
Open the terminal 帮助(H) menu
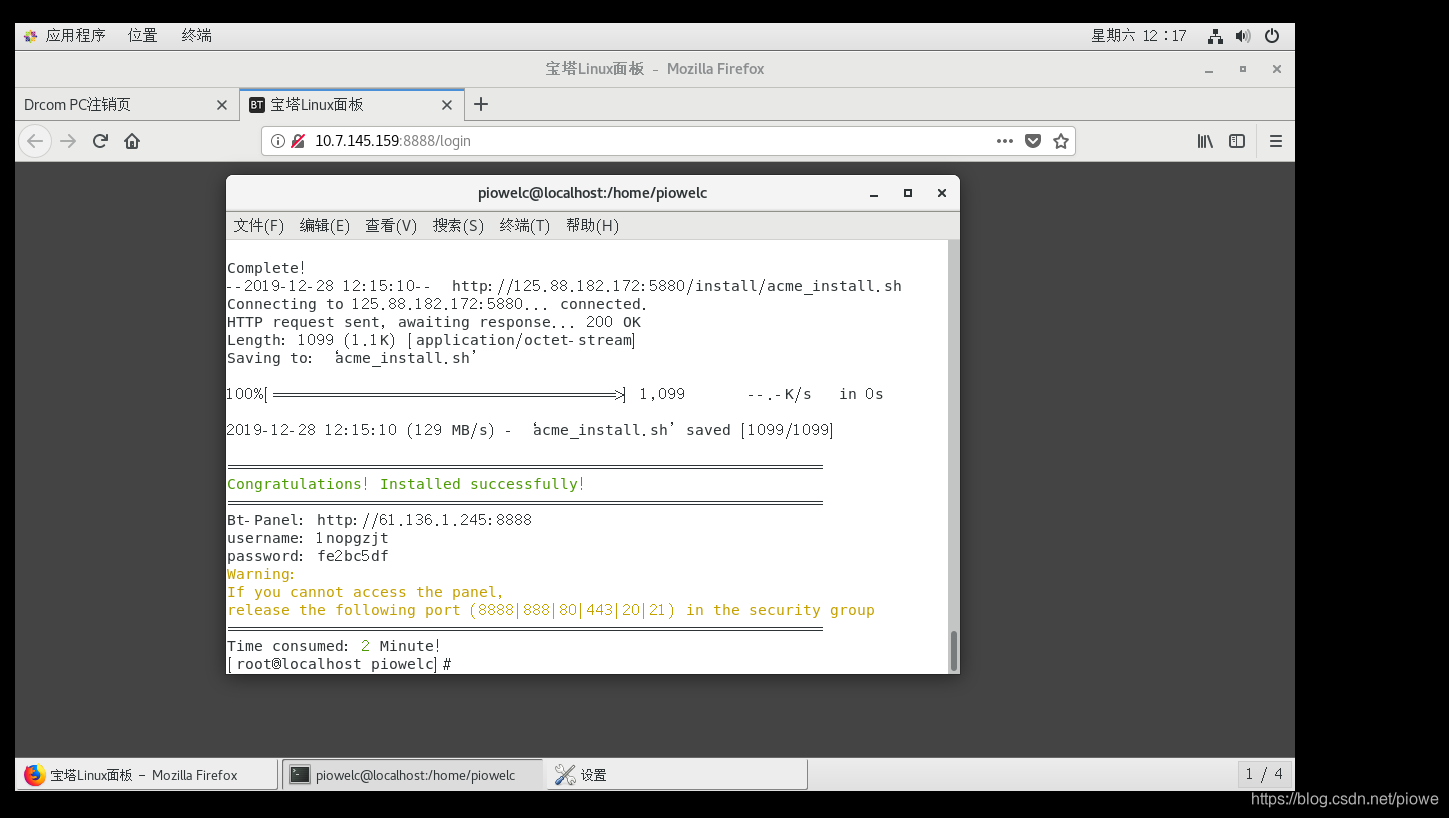click(592, 226)
